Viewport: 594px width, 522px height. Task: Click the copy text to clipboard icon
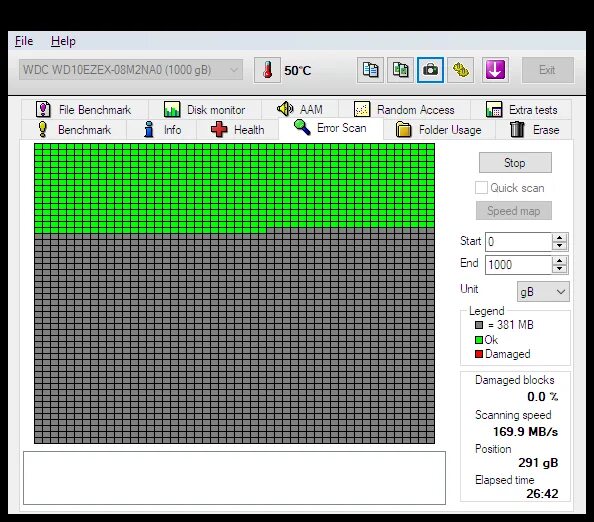point(370,70)
